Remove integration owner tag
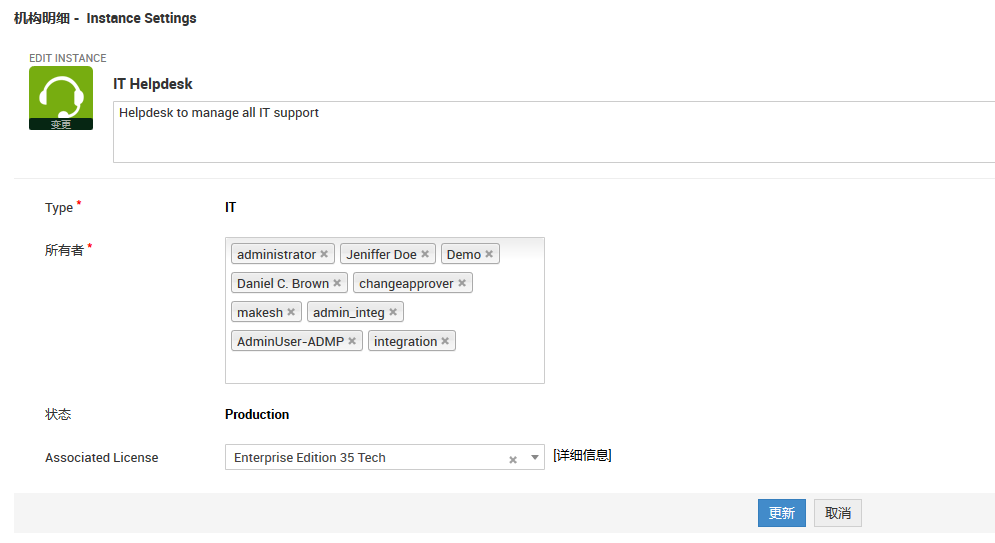 445,342
